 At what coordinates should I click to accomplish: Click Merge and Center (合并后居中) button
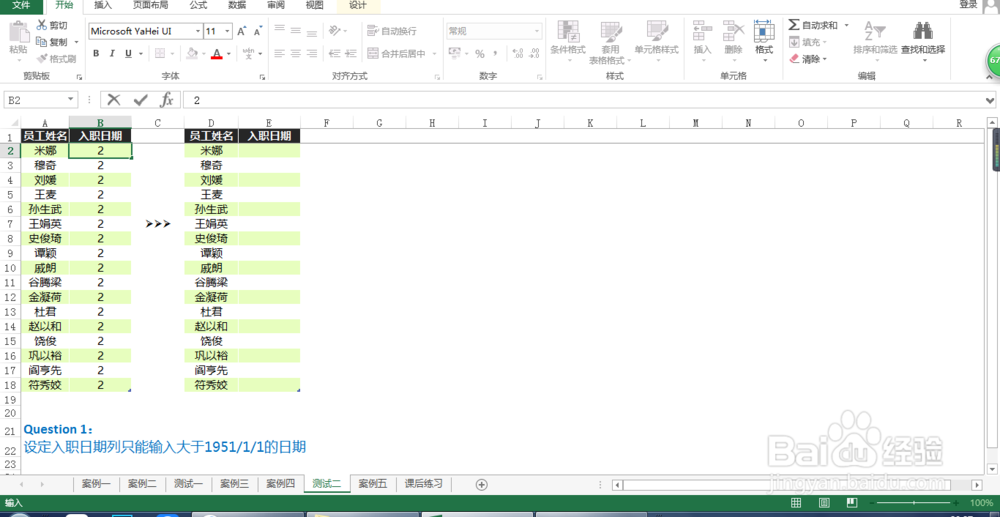[398, 54]
